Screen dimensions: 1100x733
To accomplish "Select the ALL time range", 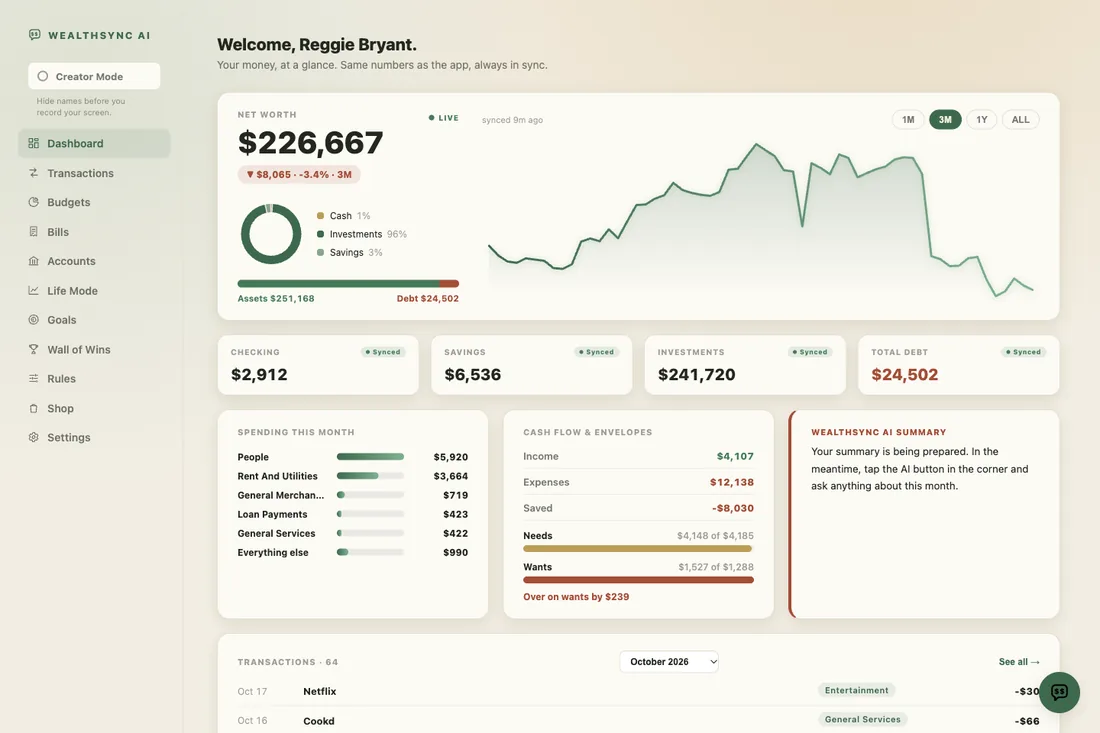I will (x=1021, y=119).
